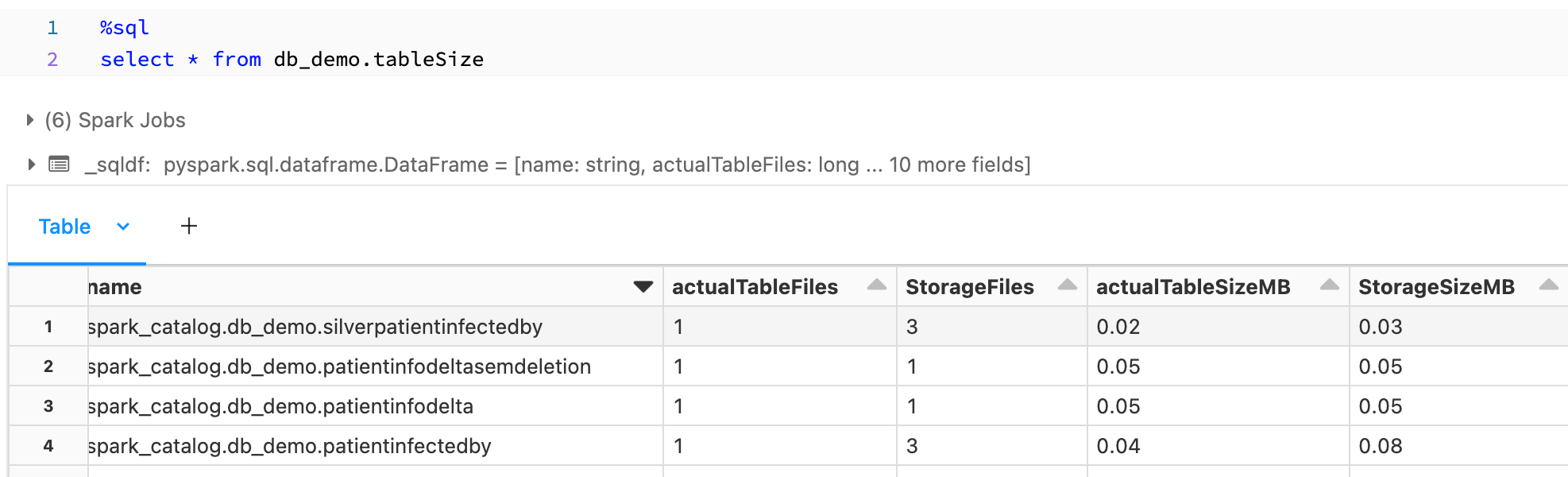This screenshot has width=1568, height=477.
Task: Select row 1 silverpatientinfectedby name cell
Action: (x=375, y=327)
